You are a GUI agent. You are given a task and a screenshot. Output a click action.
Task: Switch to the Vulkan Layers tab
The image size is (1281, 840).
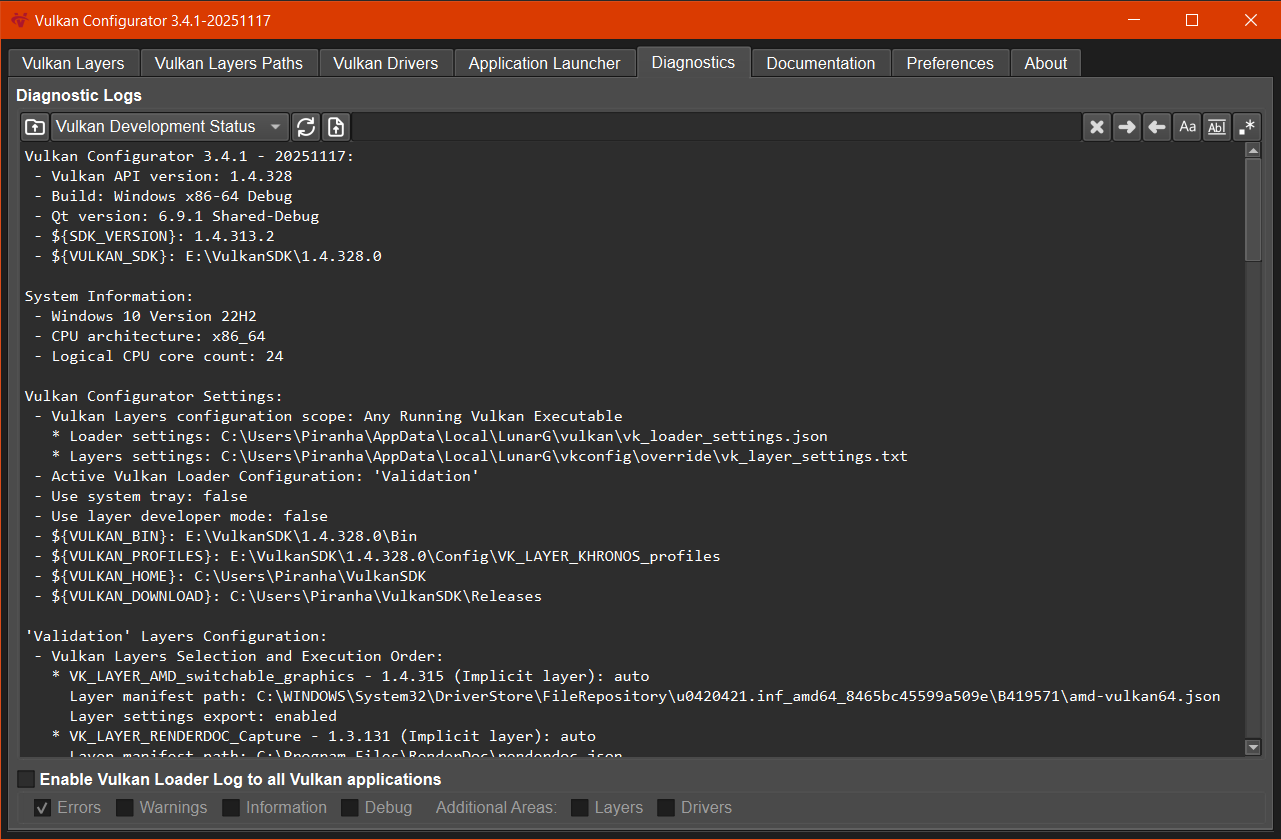click(x=73, y=63)
